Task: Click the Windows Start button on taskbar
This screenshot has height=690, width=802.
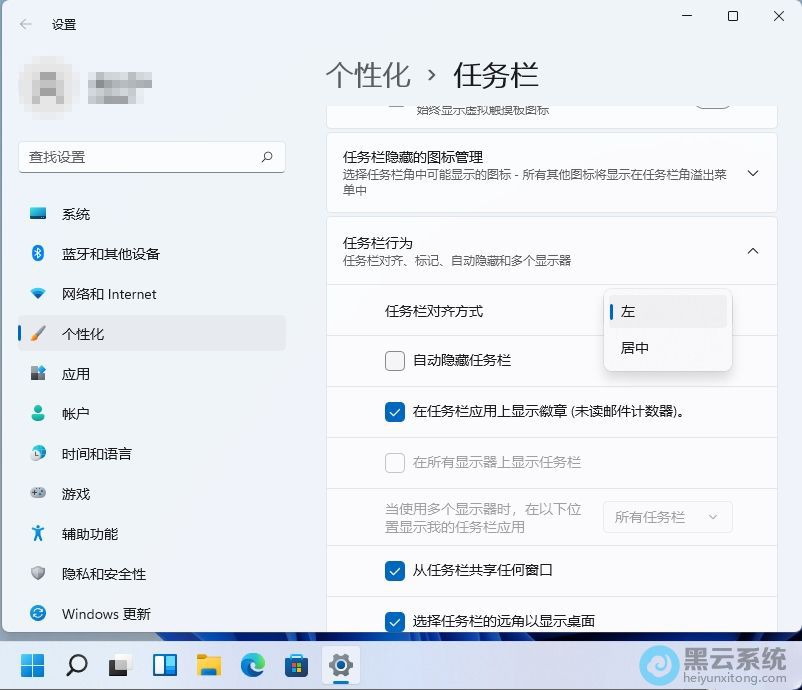Action: point(32,665)
